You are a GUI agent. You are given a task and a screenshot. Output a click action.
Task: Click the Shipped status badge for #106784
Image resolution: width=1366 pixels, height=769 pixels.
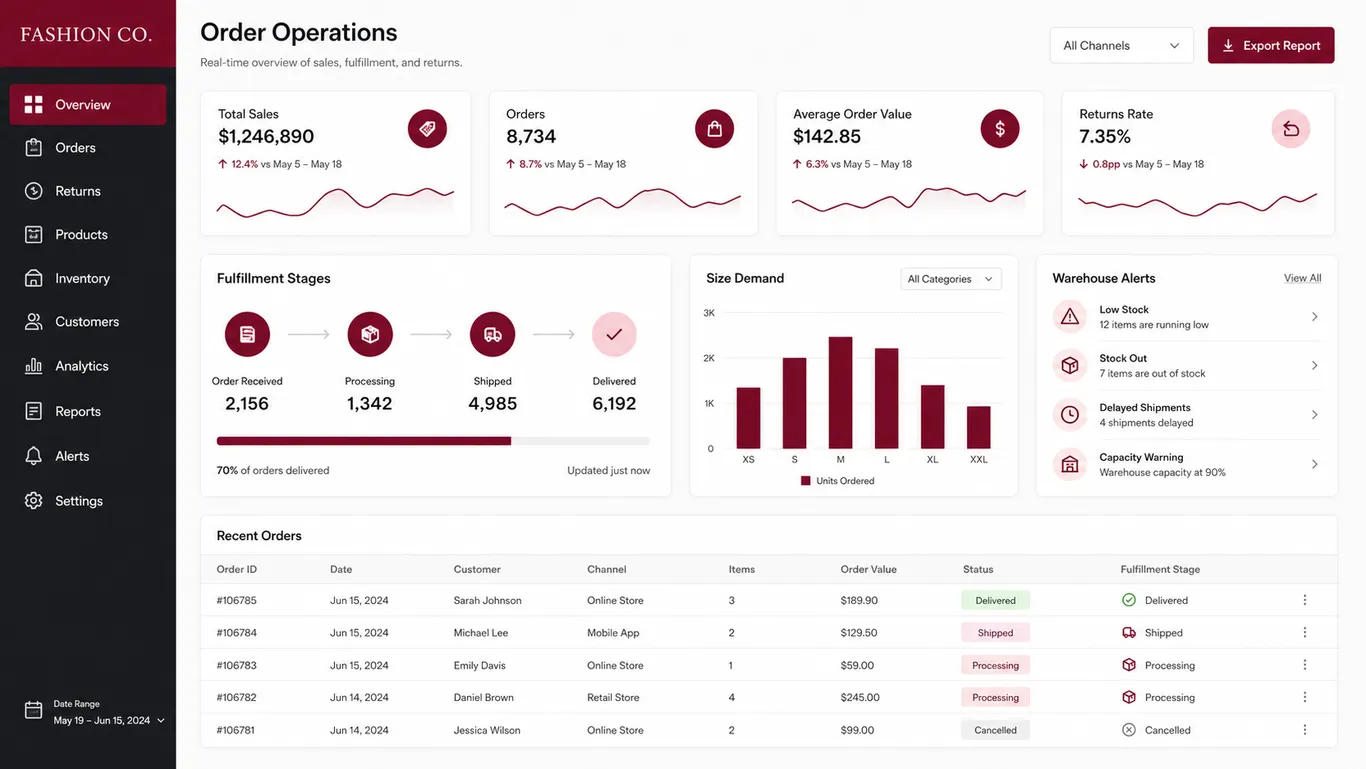[995, 633]
